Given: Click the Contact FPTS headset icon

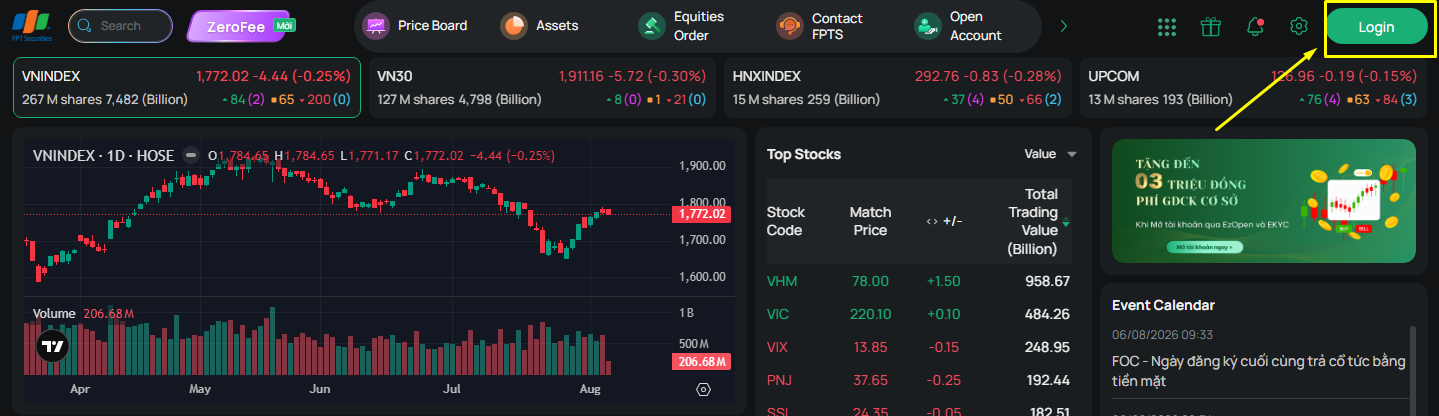Looking at the screenshot, I should tap(790, 26).
